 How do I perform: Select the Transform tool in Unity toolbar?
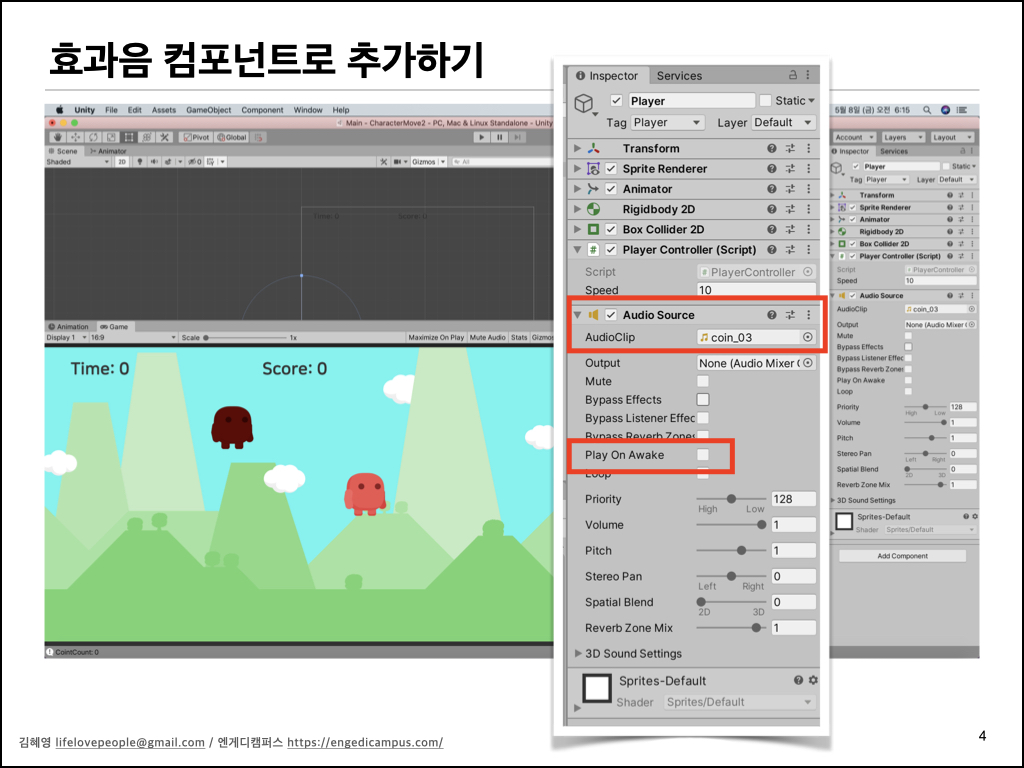tap(146, 137)
